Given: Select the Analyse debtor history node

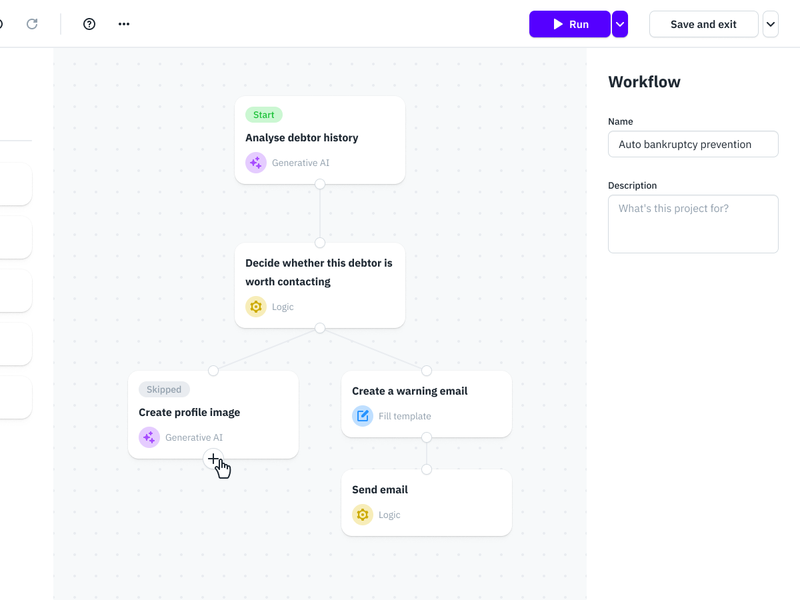Looking at the screenshot, I should (302, 138).
